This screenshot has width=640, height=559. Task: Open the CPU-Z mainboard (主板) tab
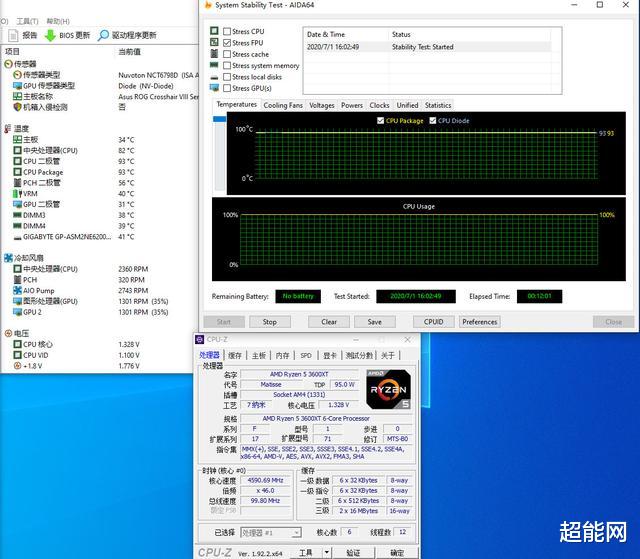tap(259, 355)
